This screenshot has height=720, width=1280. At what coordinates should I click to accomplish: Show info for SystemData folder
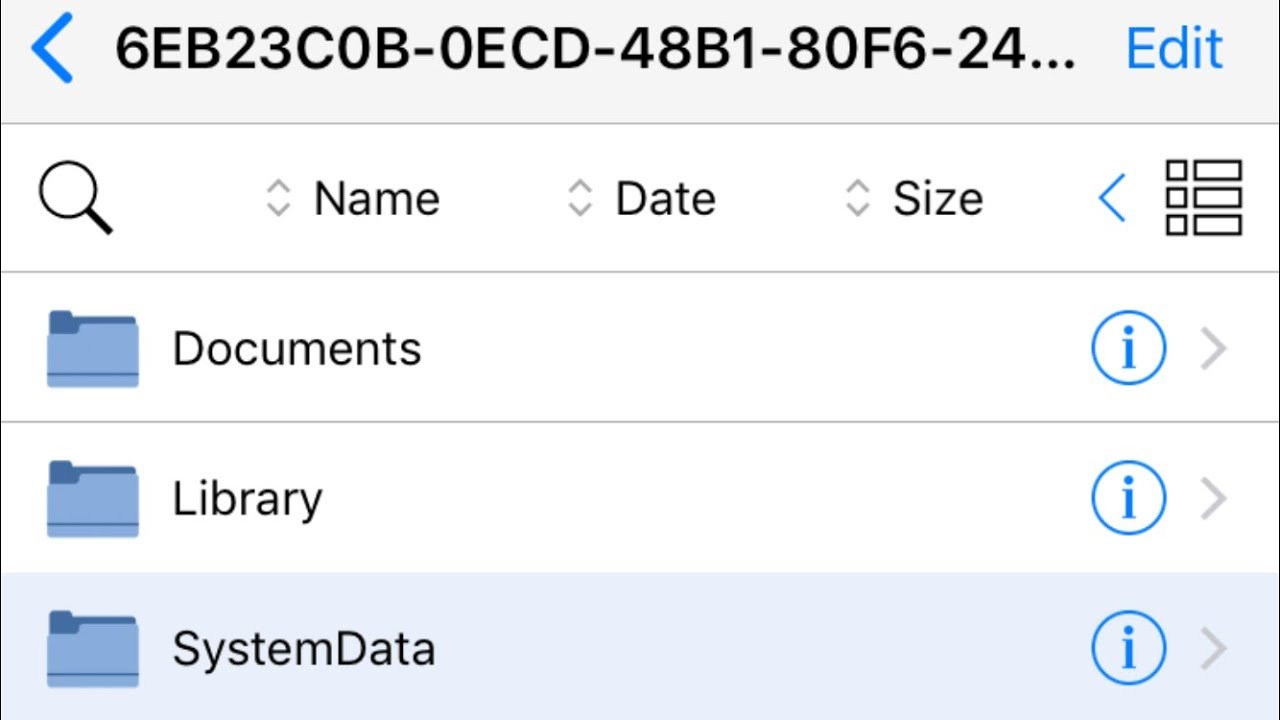(1128, 648)
